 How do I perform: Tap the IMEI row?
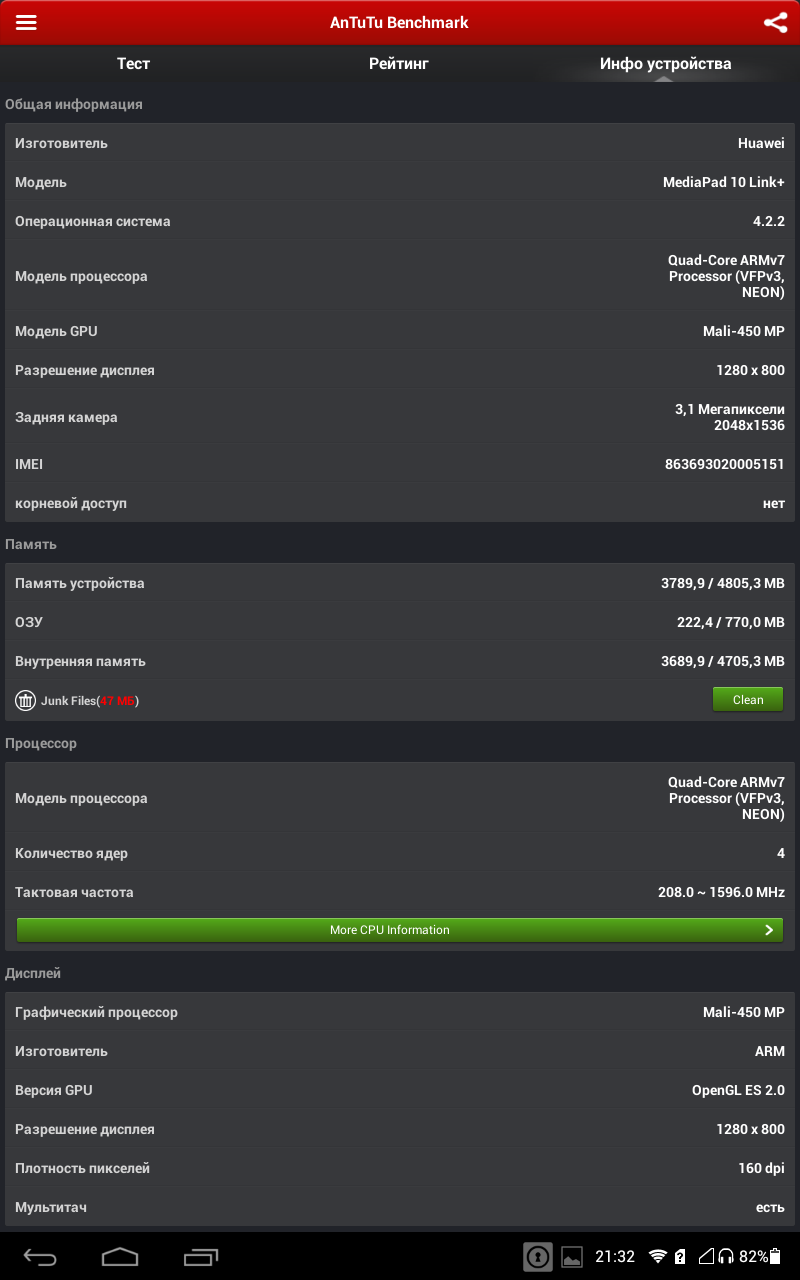pos(400,465)
